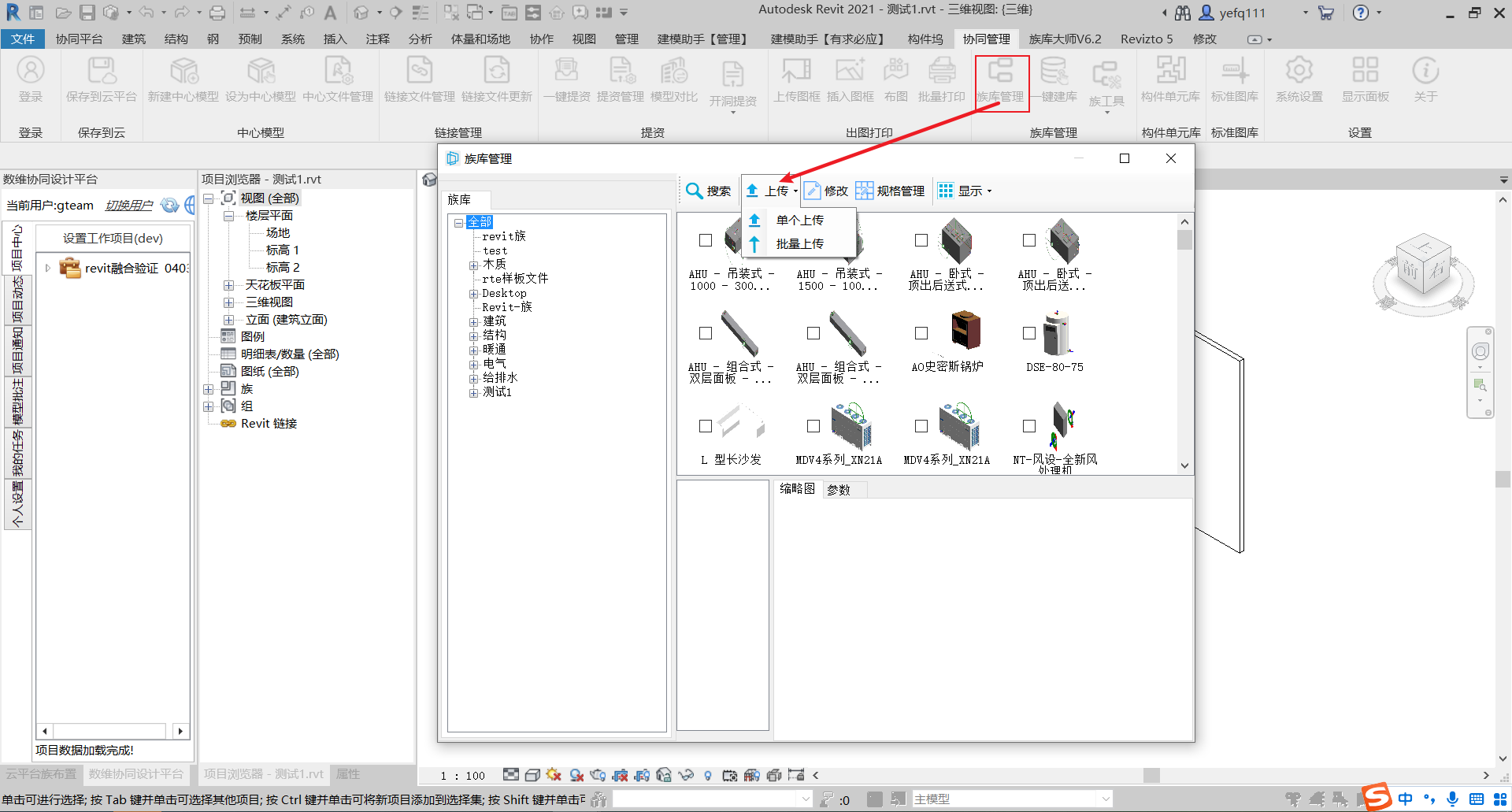Open 构件单元库 ribbon tool
The width and height of the screenshot is (1512, 812).
[1171, 79]
